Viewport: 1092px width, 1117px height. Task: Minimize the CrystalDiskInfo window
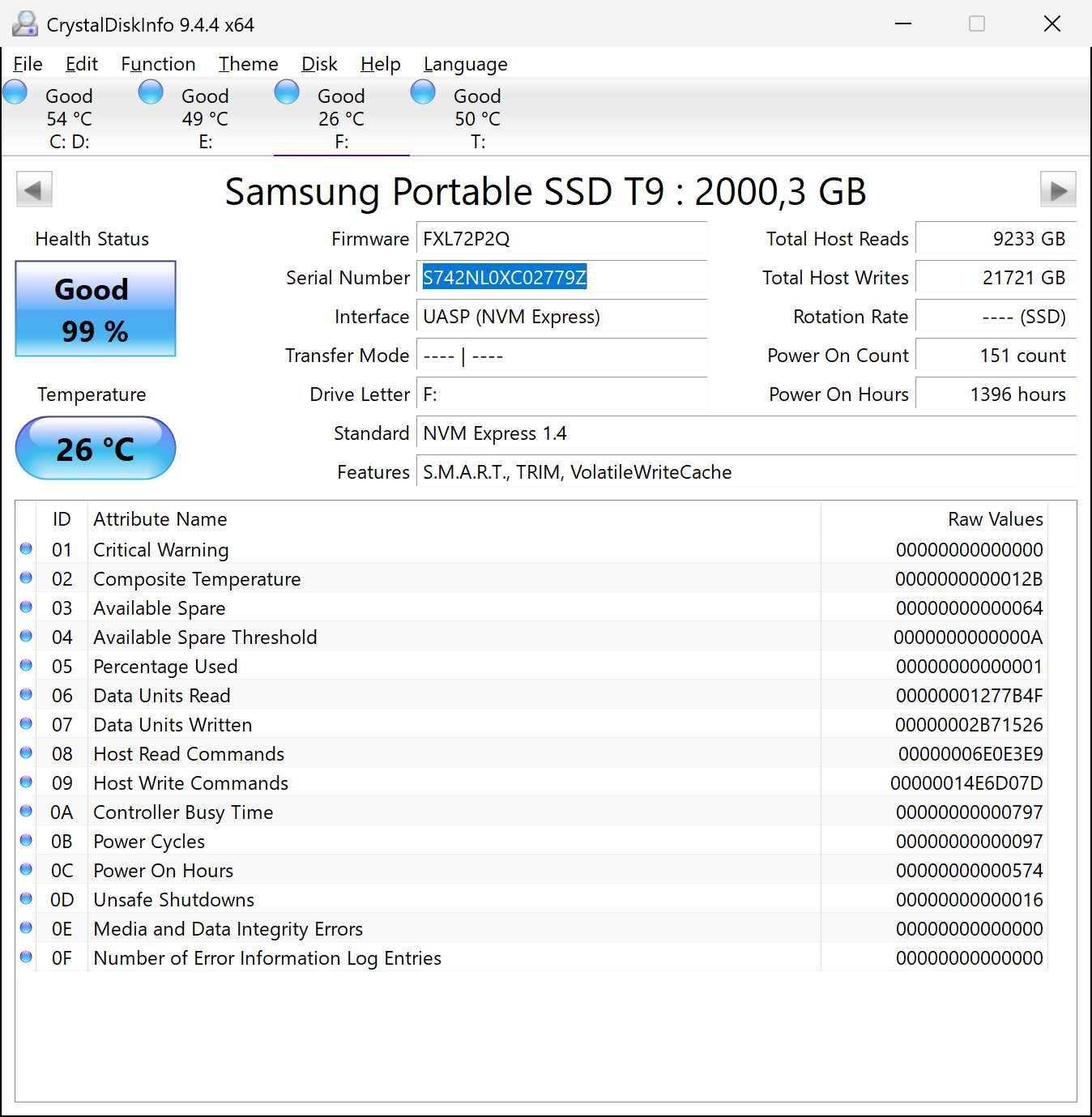[903, 23]
